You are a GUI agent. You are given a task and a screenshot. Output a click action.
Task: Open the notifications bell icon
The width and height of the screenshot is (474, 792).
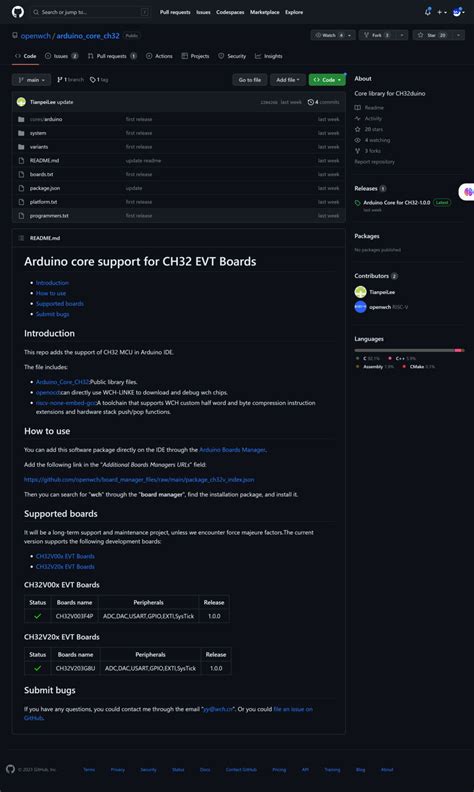[428, 12]
